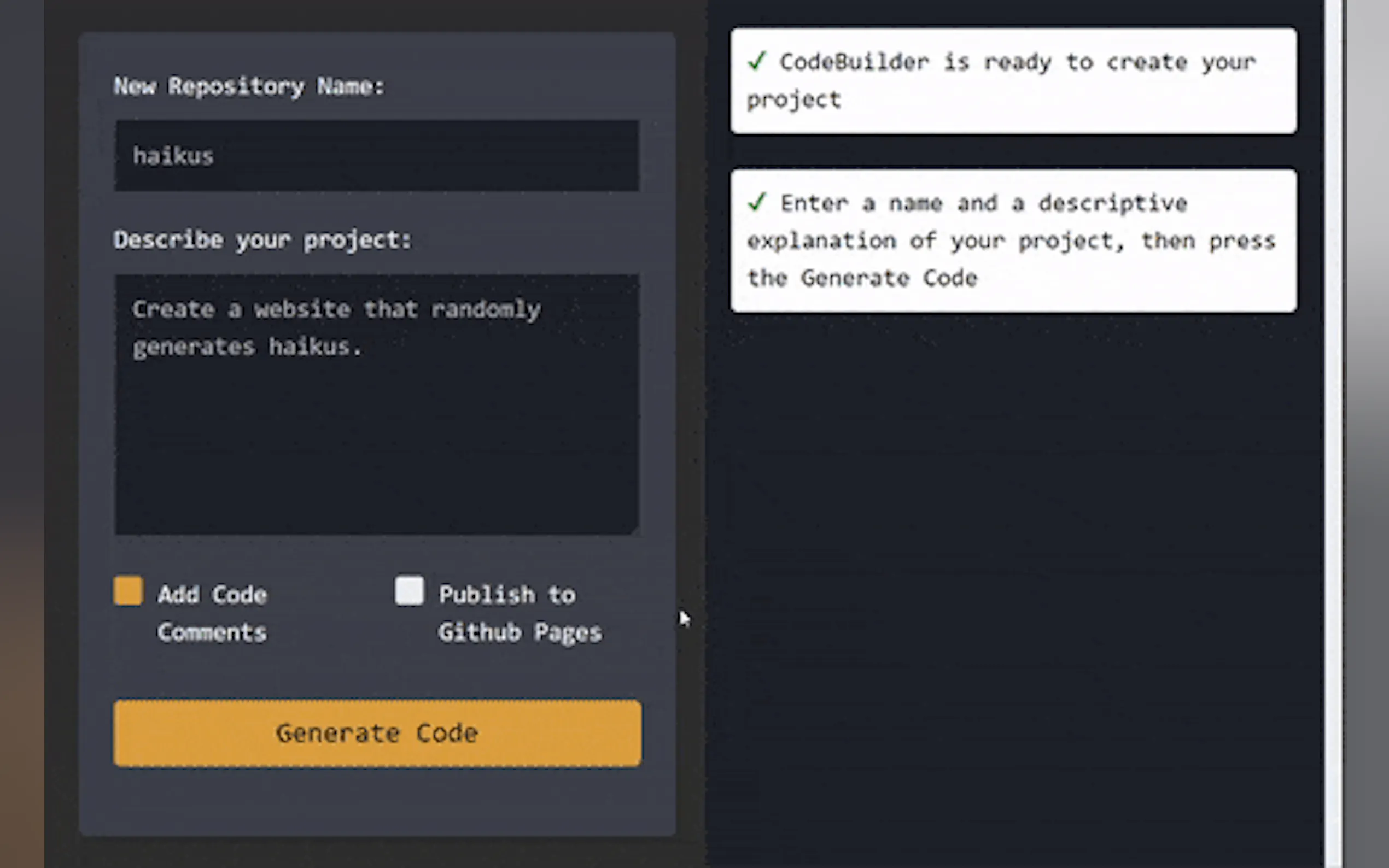Tick the Publish to Github Pages checkbox

pyautogui.click(x=409, y=591)
